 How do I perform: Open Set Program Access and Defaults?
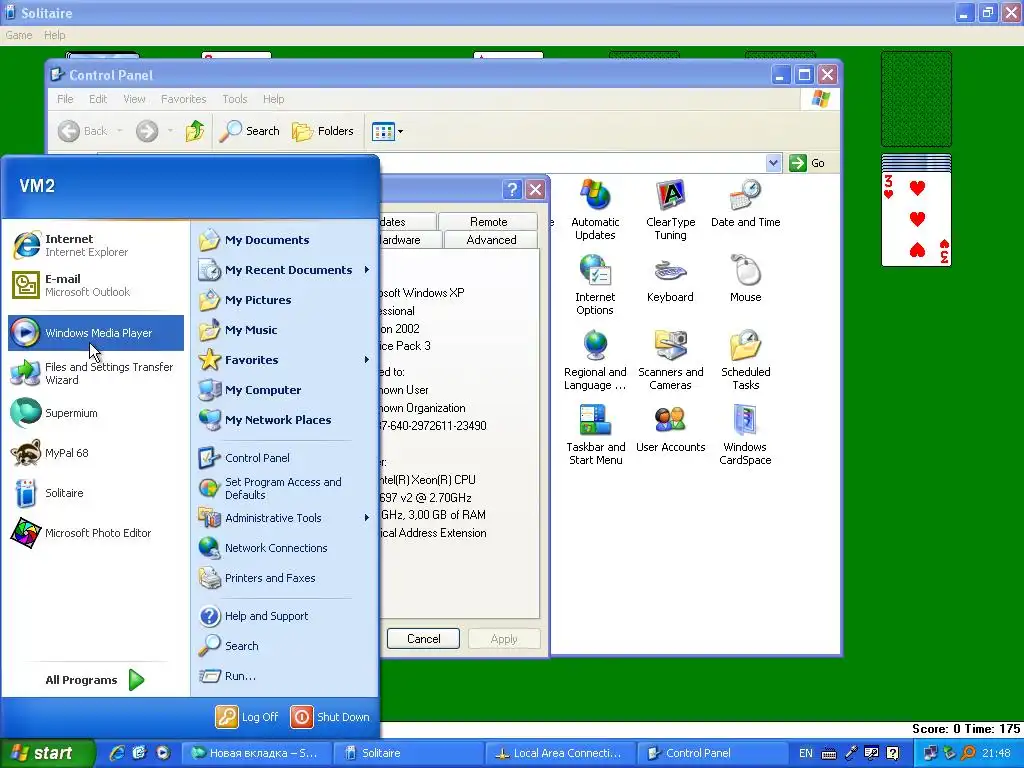click(x=285, y=488)
